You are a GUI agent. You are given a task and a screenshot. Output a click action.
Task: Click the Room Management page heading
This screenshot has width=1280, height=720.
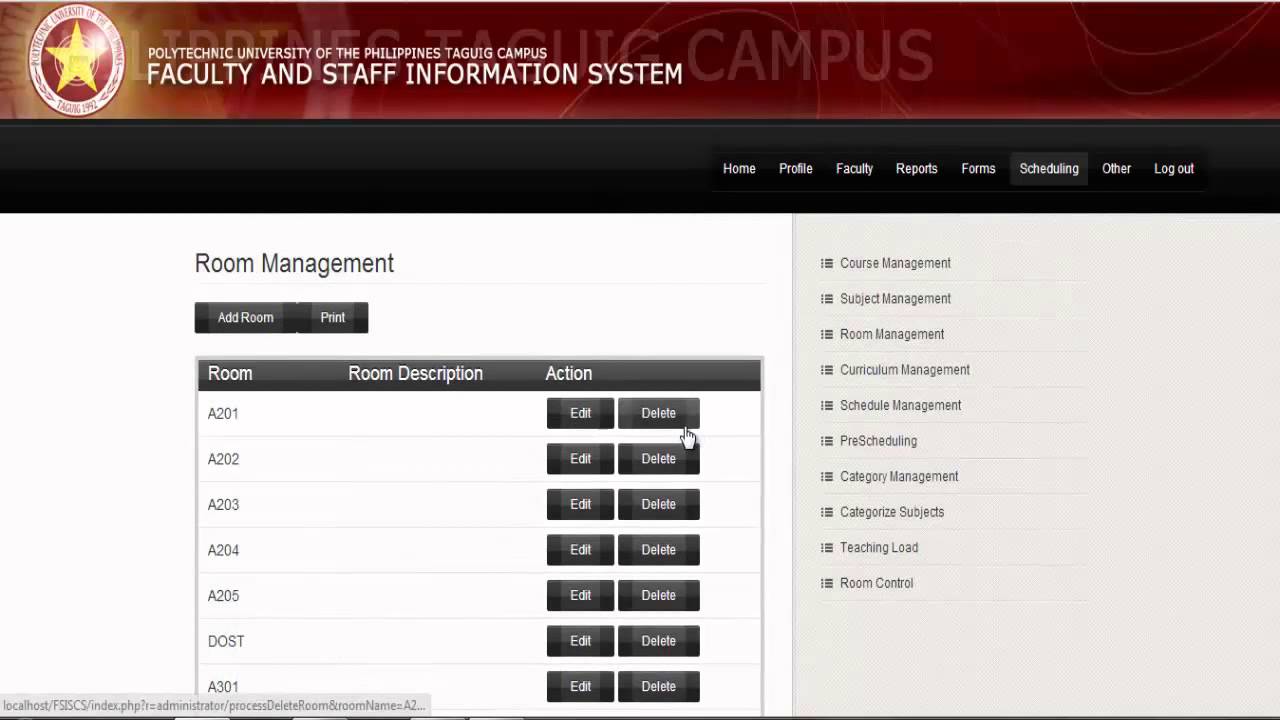[x=294, y=263]
